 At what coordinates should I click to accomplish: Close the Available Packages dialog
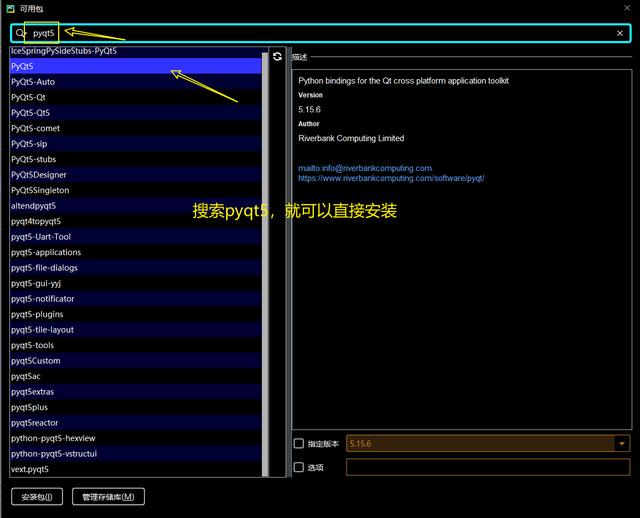[627, 8]
